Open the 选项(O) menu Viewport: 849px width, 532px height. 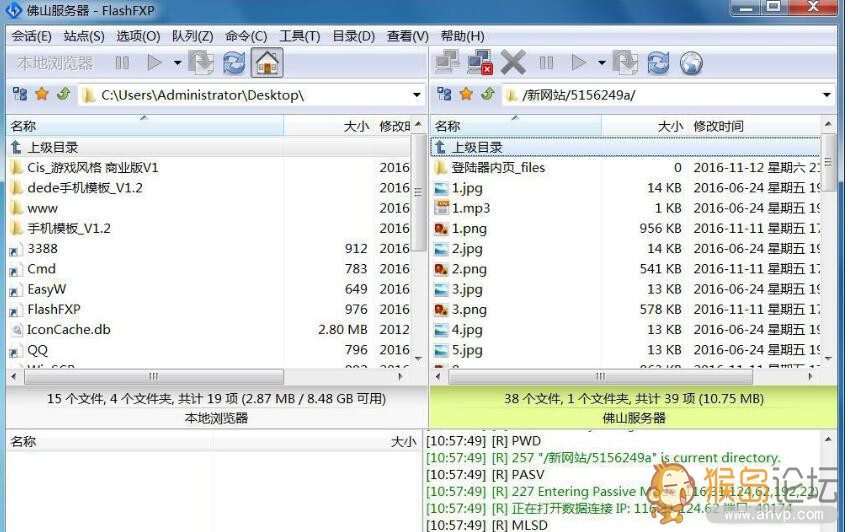click(138, 36)
